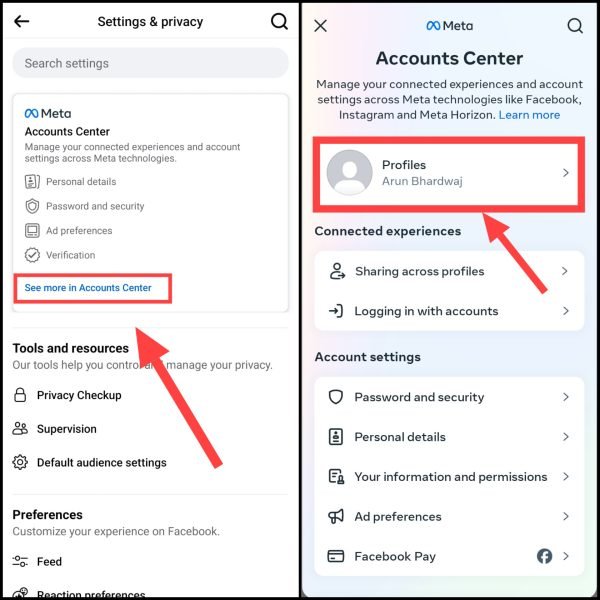The height and width of the screenshot is (600, 600).
Task: Follow the Learn more link
Action: pyautogui.click(x=529, y=115)
